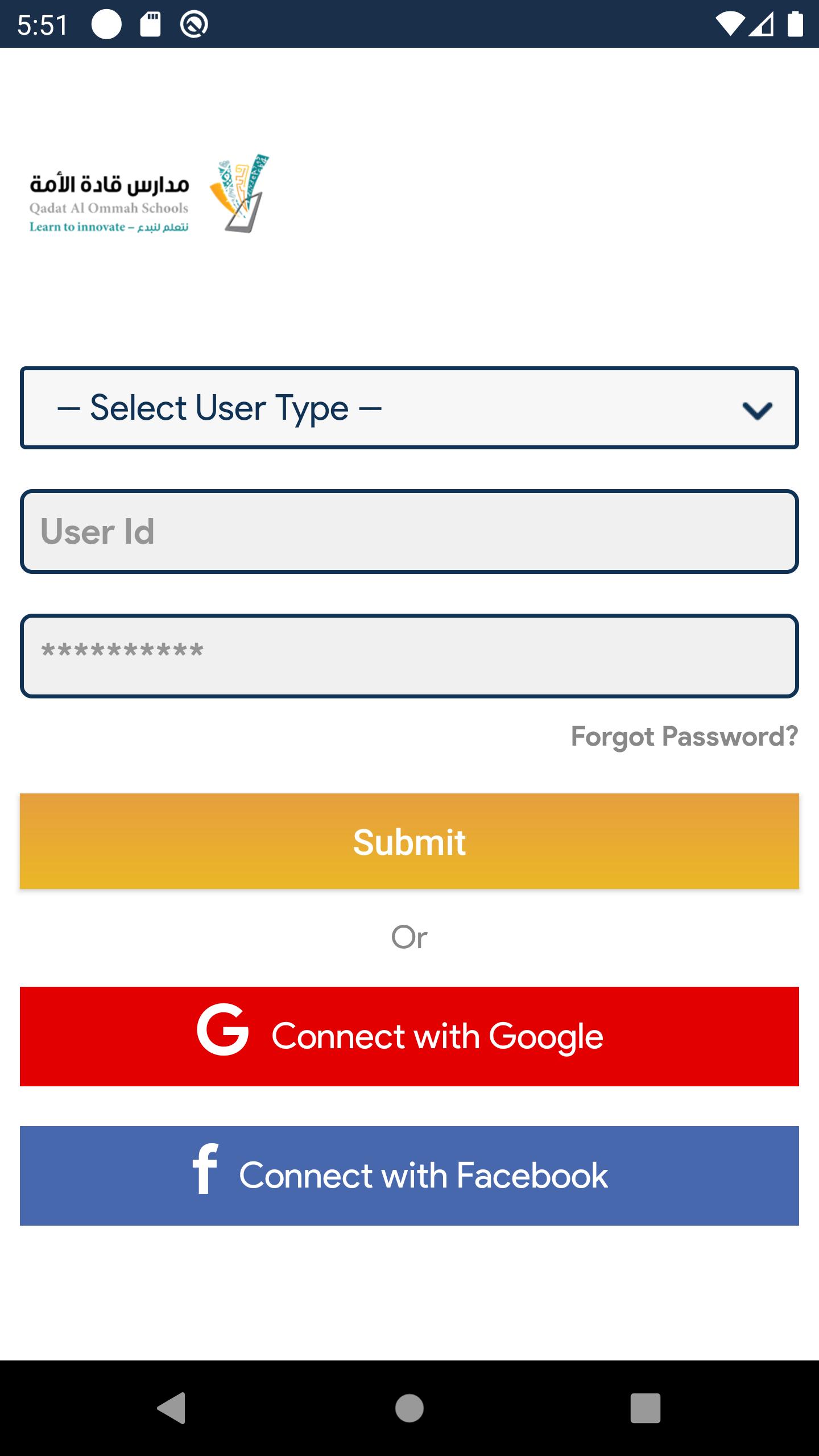
Task: Click the chevron arrow of user type selector
Action: (x=757, y=410)
